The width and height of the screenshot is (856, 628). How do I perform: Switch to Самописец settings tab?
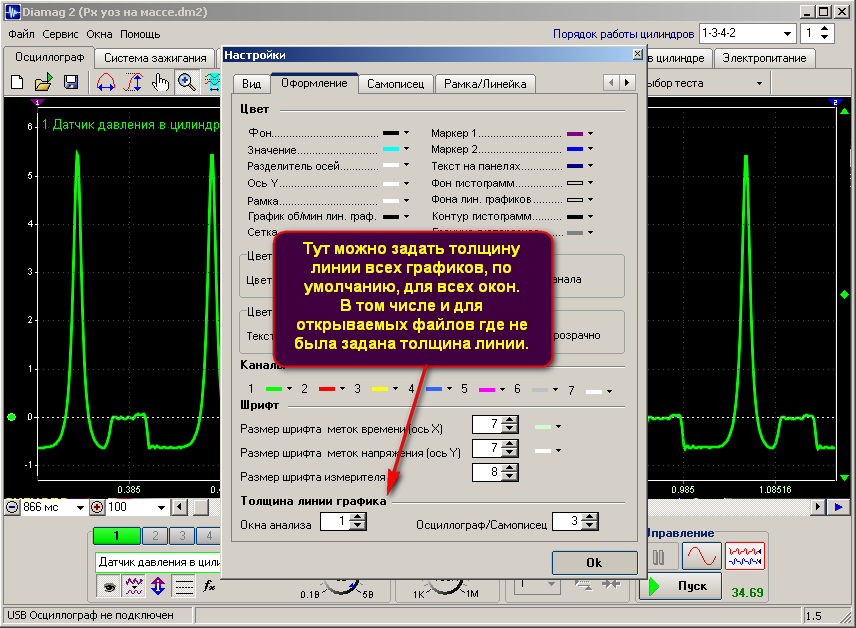395,84
